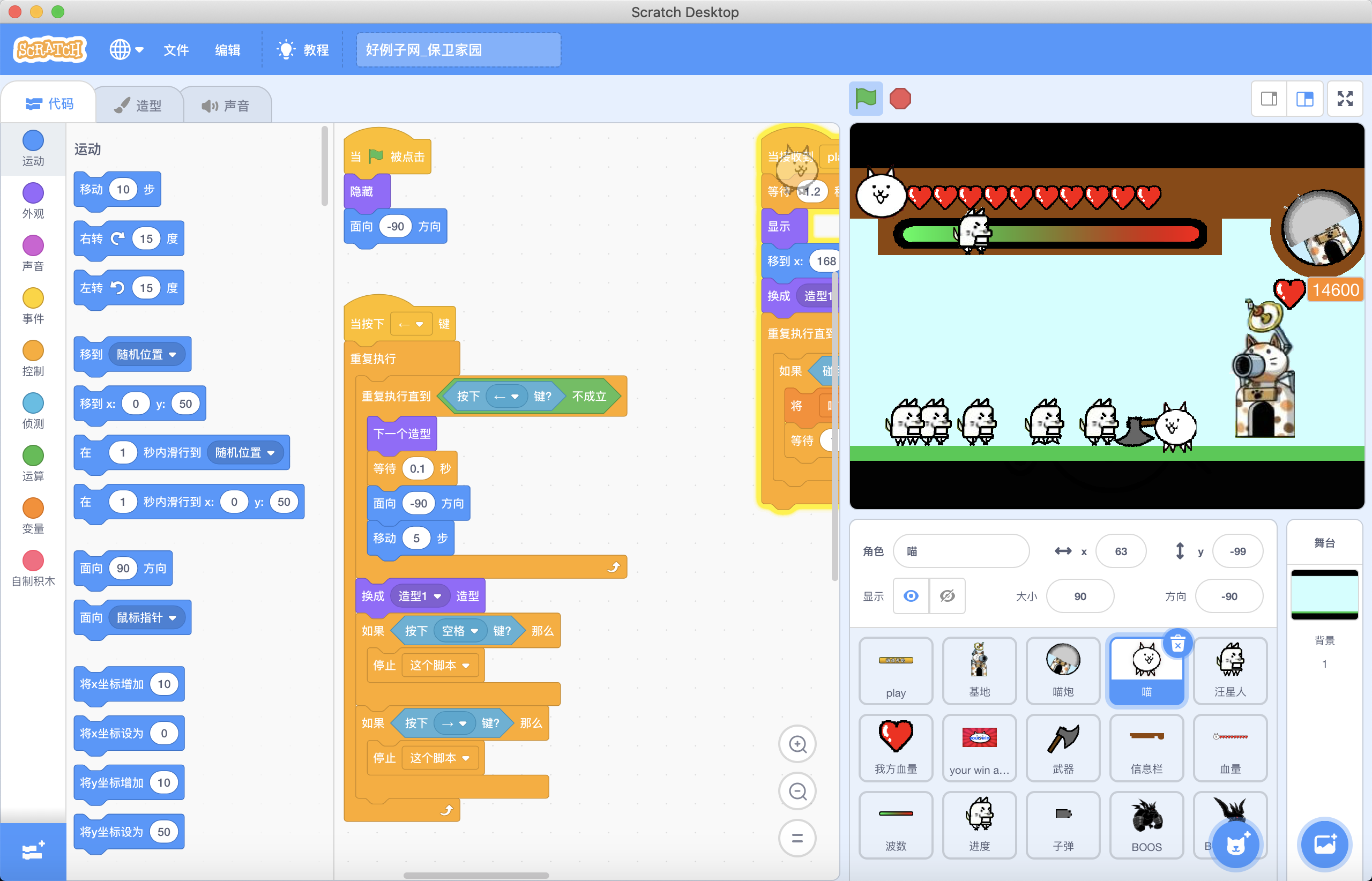This screenshot has height=881, width=1372.
Task: Select the 波数 sprite thumbnail
Action: 896,825
